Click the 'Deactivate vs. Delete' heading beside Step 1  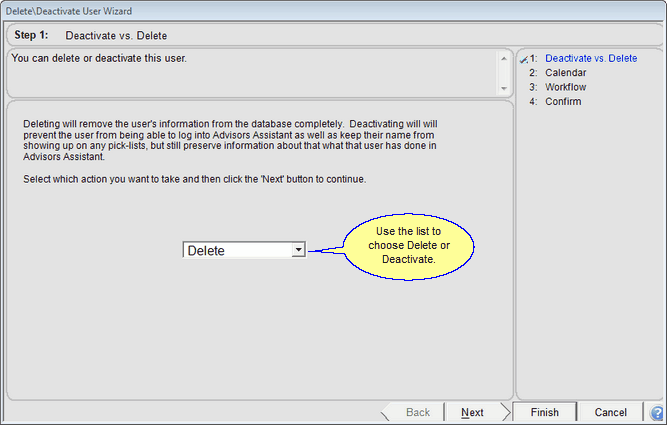point(122,35)
